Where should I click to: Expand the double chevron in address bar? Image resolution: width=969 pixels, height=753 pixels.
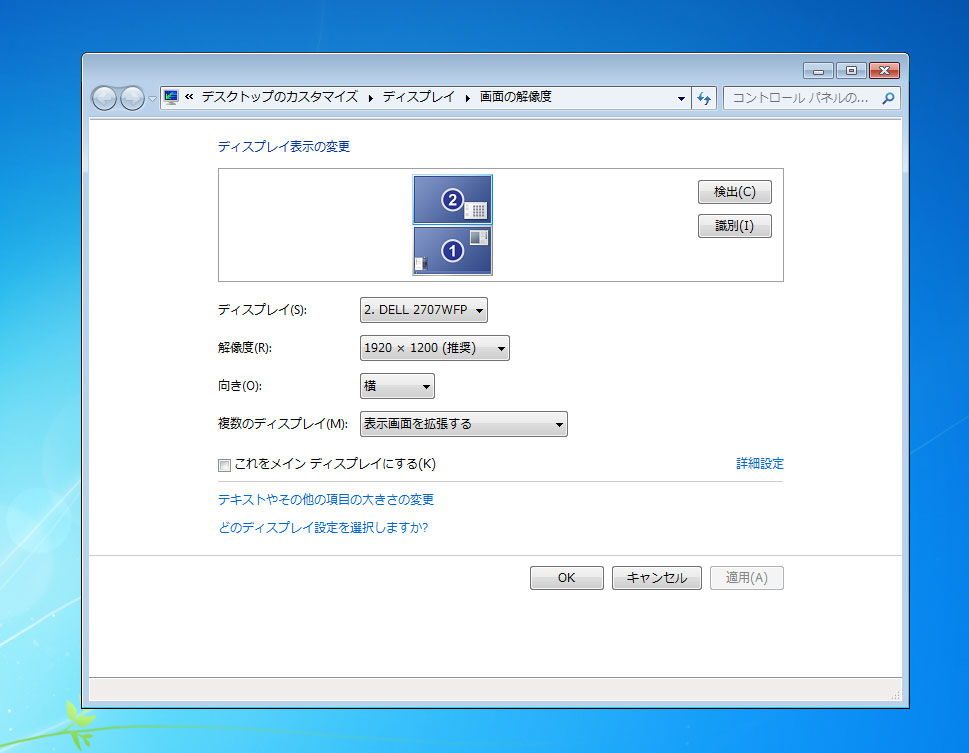[189, 96]
